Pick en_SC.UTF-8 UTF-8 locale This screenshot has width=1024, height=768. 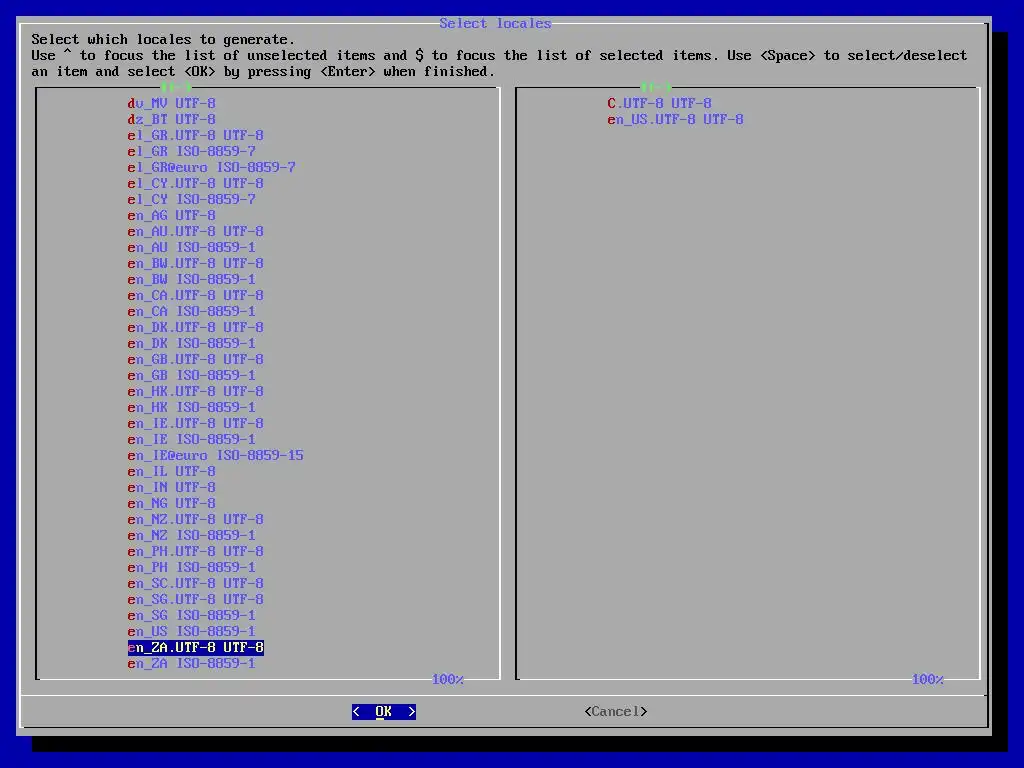(x=196, y=583)
